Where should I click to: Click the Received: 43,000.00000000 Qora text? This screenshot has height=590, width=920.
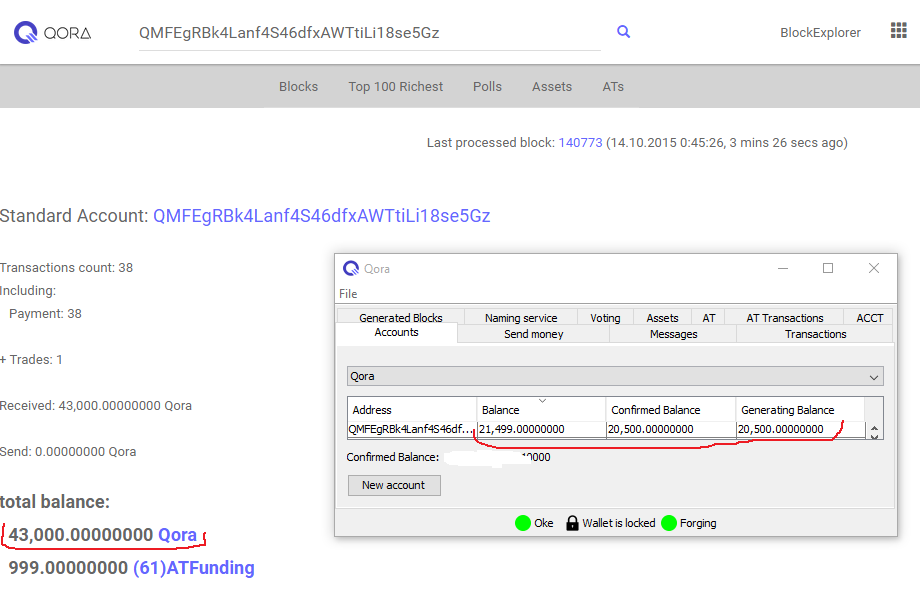click(x=96, y=406)
